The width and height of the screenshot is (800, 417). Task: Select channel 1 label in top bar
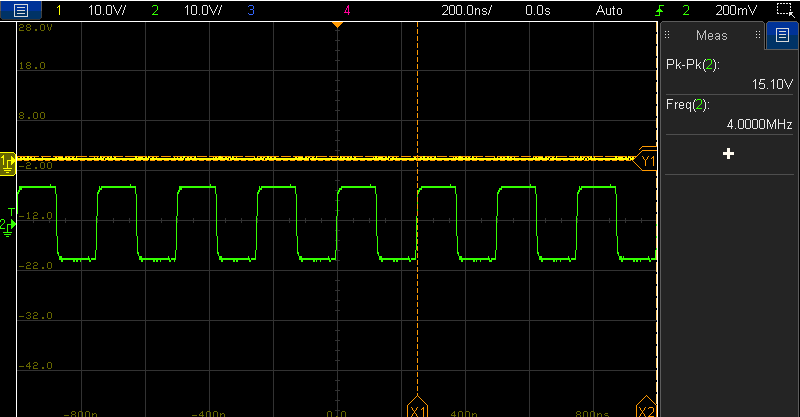click(59, 10)
